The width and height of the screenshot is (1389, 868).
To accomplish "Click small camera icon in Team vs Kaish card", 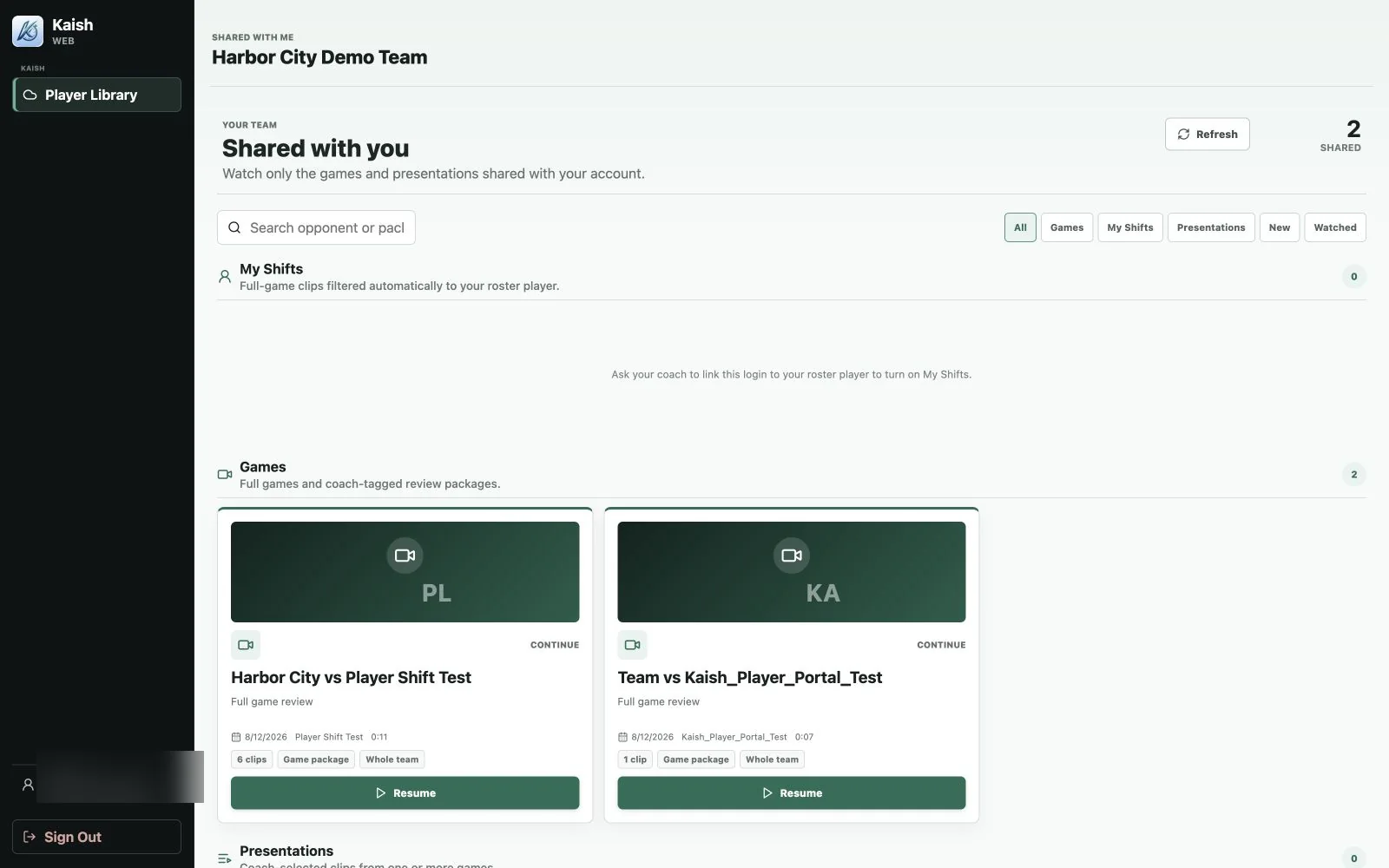I will pyautogui.click(x=632, y=645).
